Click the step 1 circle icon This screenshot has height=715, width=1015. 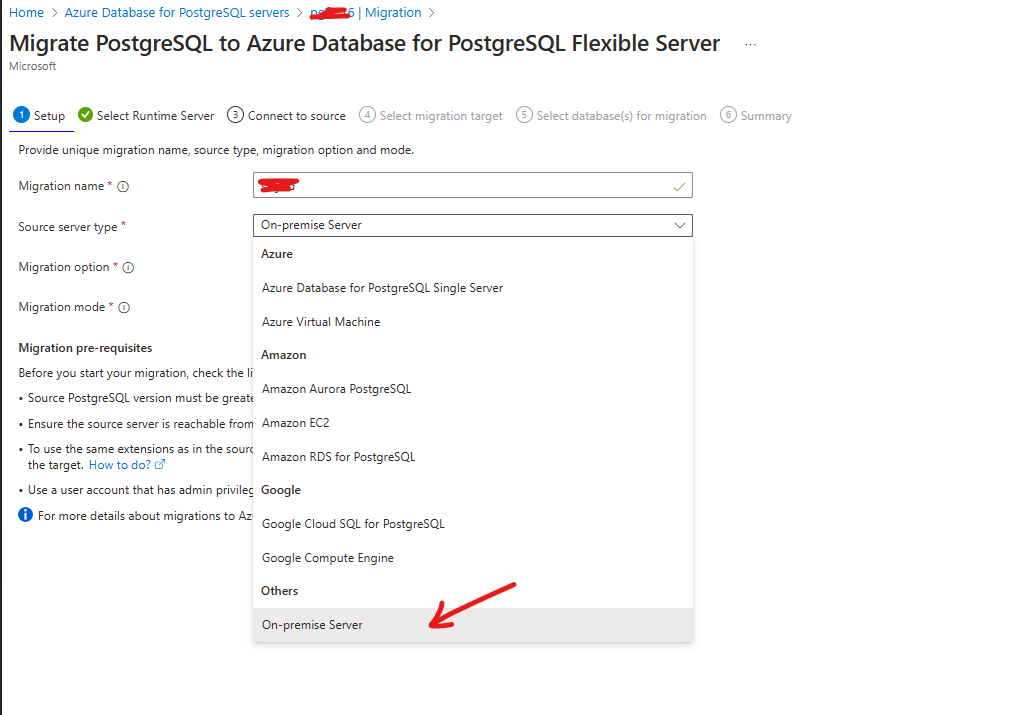[x=21, y=115]
